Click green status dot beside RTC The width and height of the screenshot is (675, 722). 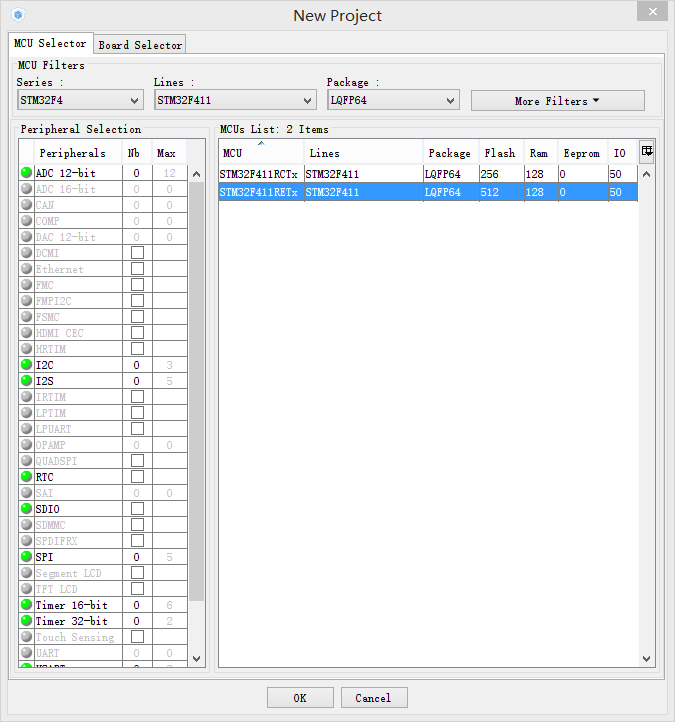tap(26, 477)
